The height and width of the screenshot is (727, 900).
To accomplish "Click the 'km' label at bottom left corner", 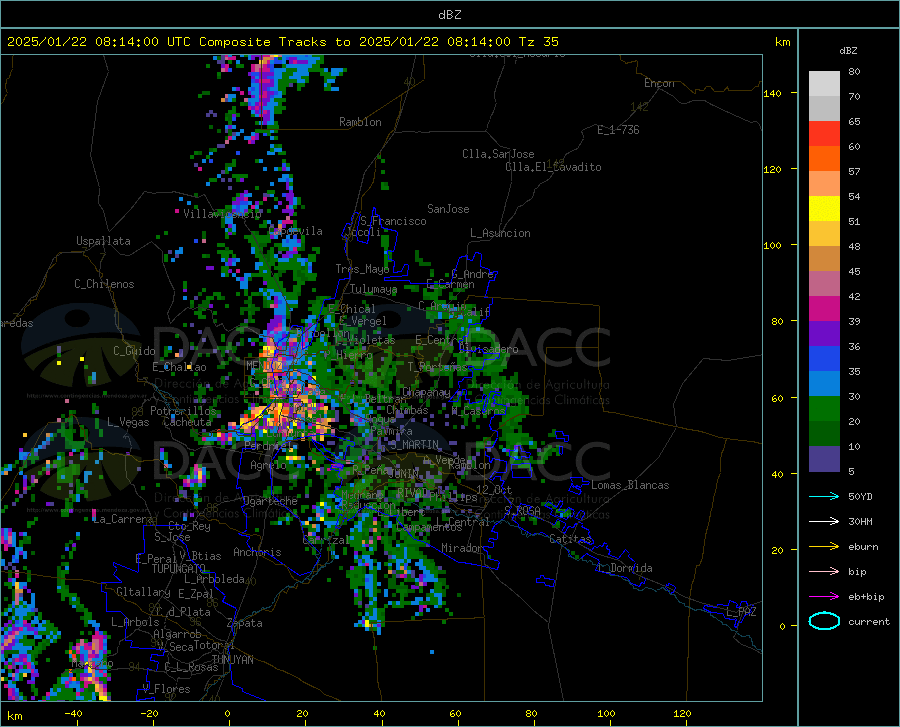I will (x=14, y=716).
